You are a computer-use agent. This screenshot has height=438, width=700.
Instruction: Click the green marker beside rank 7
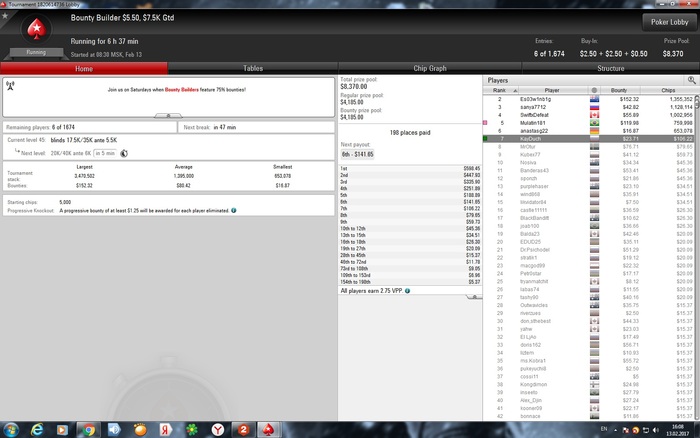(x=485, y=139)
